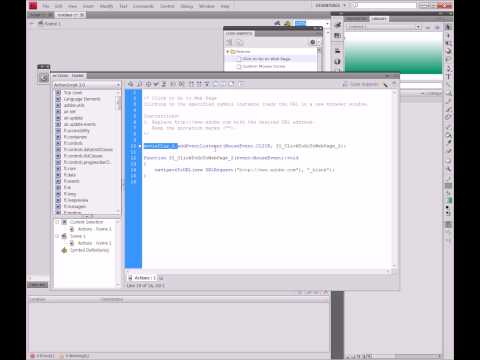Select the Text tool in Tools panel

point(448,77)
